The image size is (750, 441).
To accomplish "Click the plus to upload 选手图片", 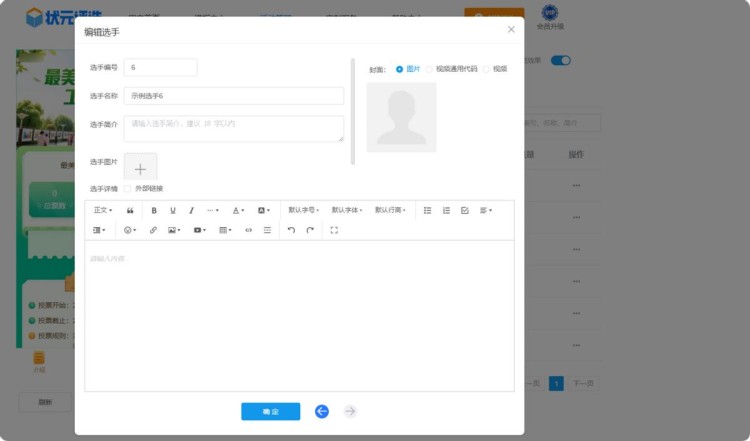I will pos(140,169).
